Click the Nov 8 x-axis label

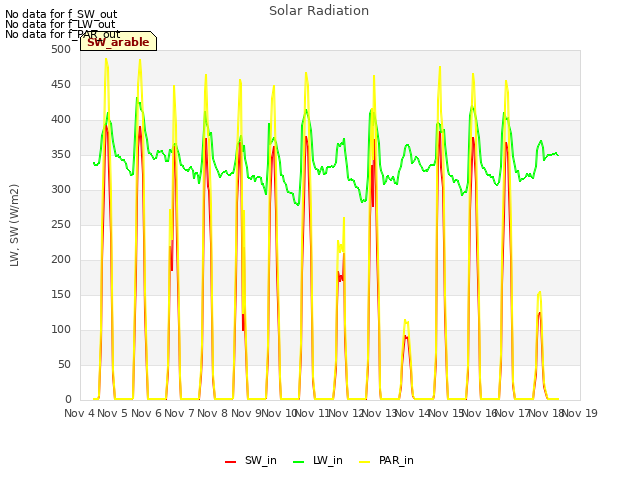point(213,413)
